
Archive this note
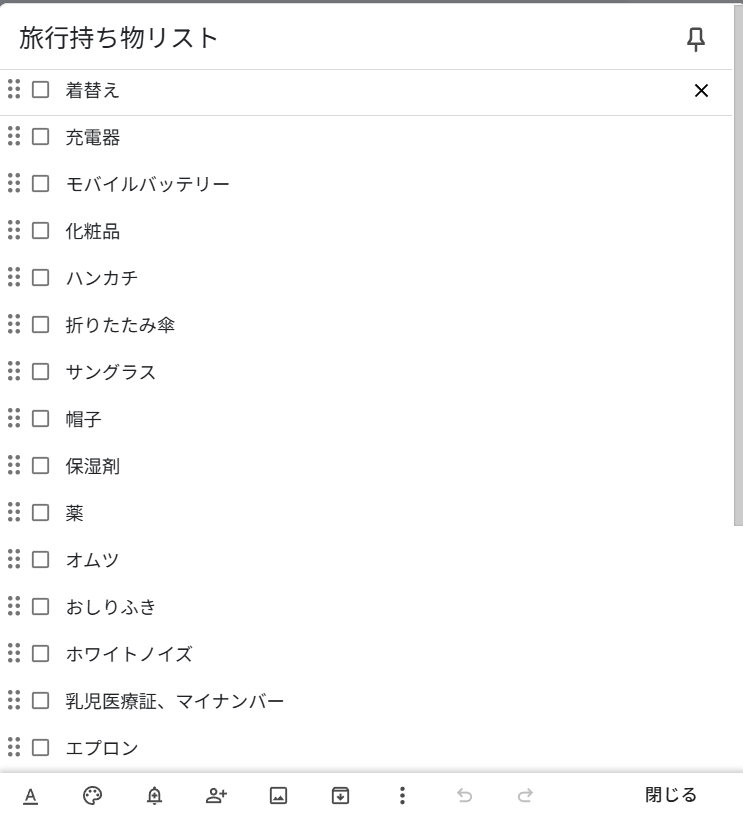[340, 796]
